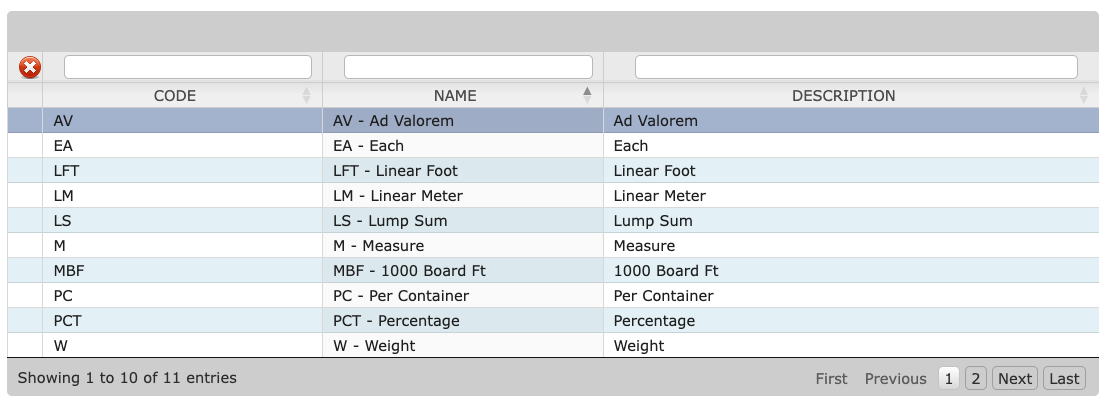Toggle the NAME column sort arrow
The width and height of the screenshot is (1109, 402).
click(x=587, y=96)
